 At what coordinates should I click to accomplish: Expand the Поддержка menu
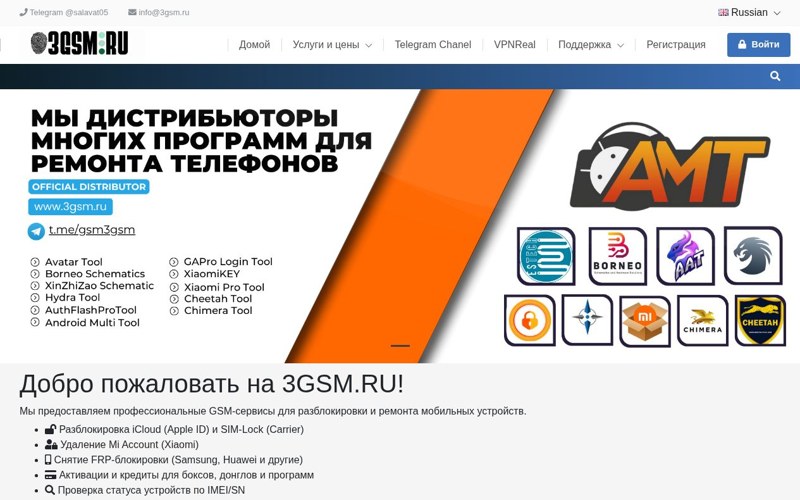point(591,44)
